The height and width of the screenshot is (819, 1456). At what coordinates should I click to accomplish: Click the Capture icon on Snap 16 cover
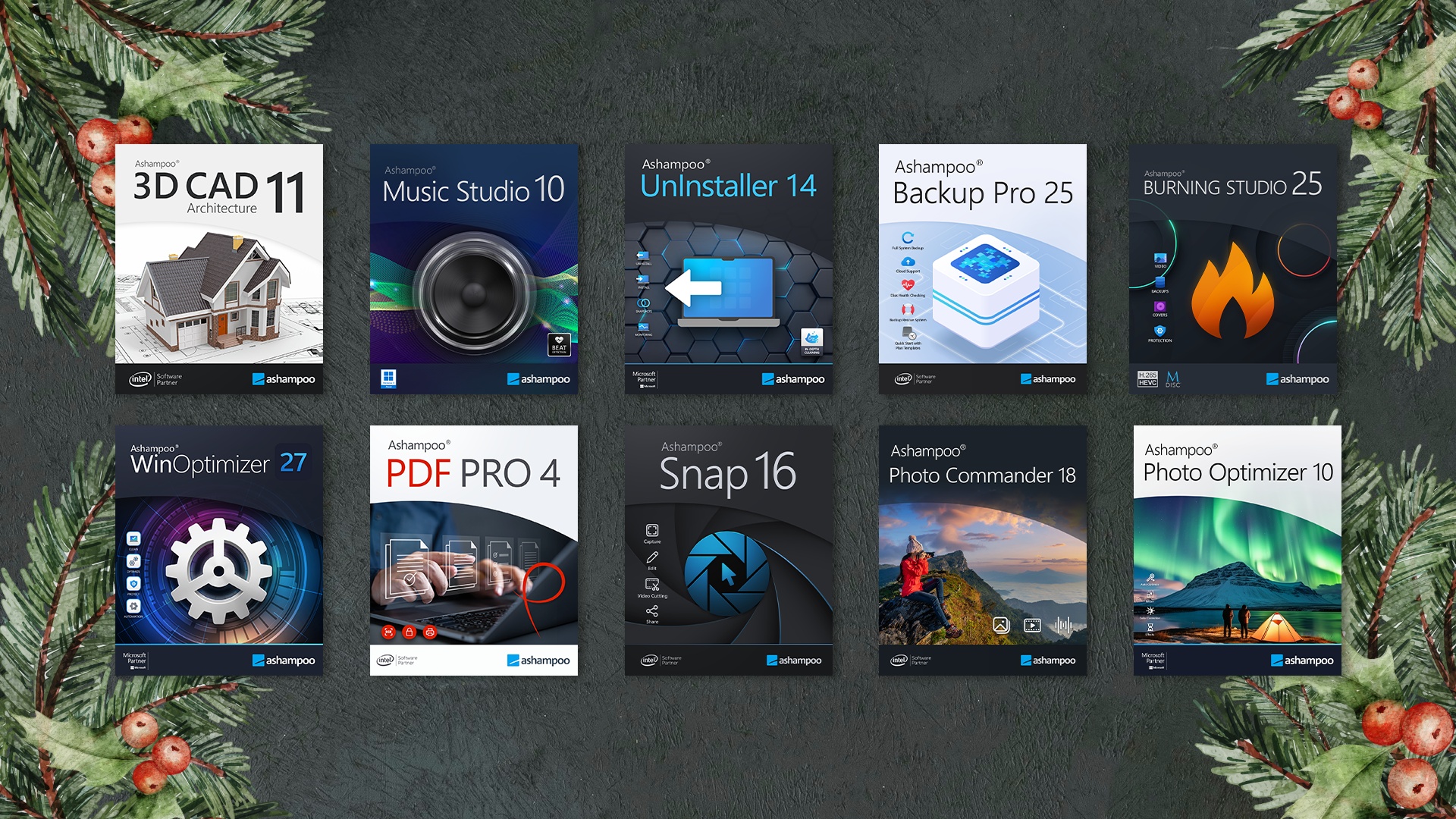(652, 531)
